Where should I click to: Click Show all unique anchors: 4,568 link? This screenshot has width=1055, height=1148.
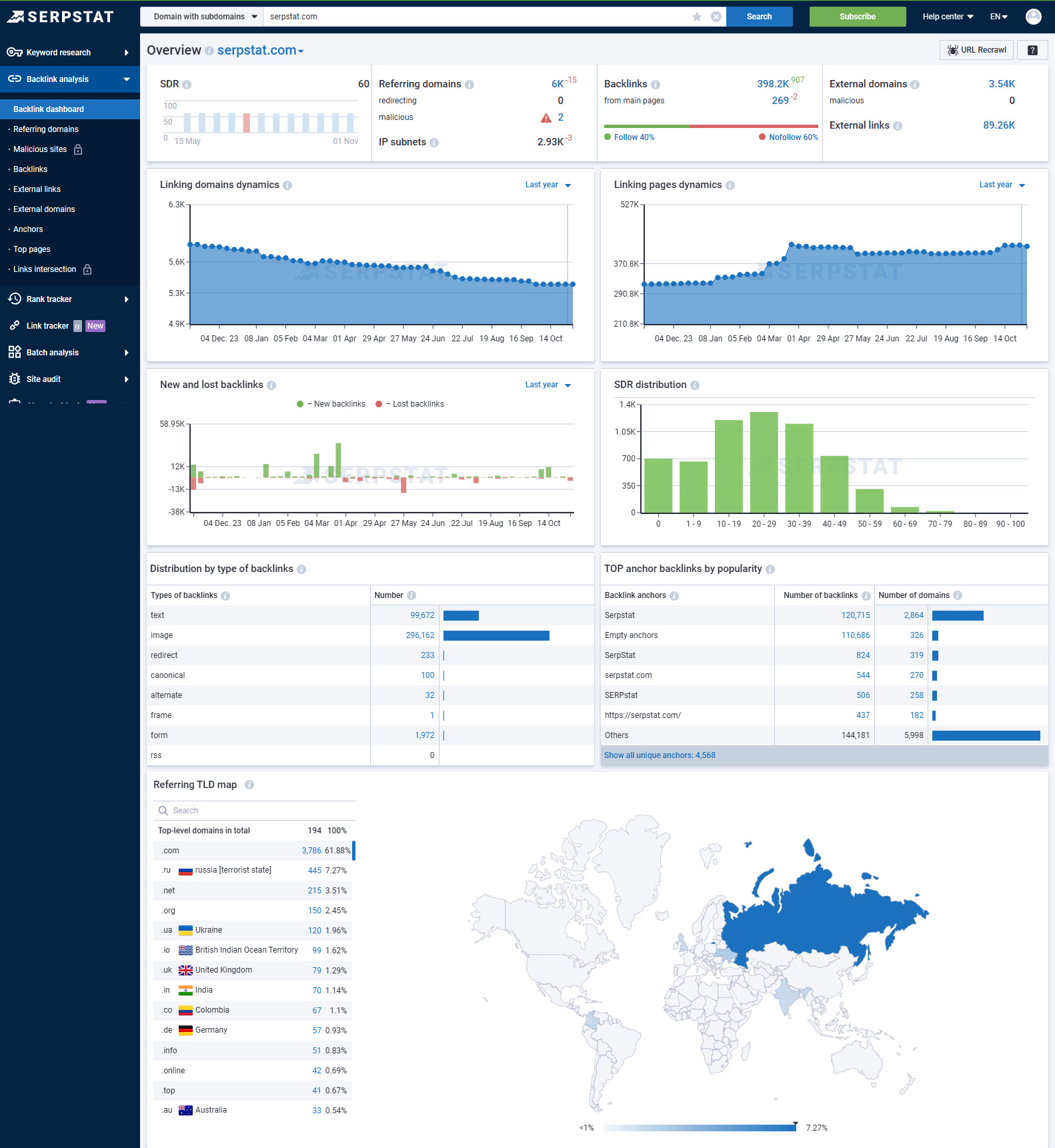(x=660, y=755)
